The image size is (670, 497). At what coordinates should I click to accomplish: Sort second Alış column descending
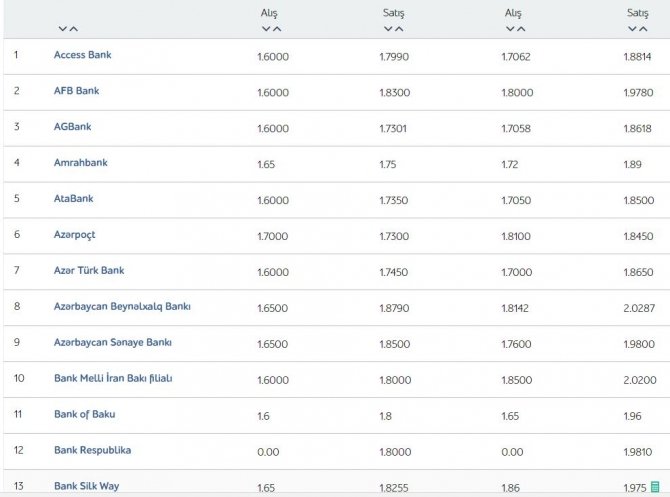click(x=510, y=29)
